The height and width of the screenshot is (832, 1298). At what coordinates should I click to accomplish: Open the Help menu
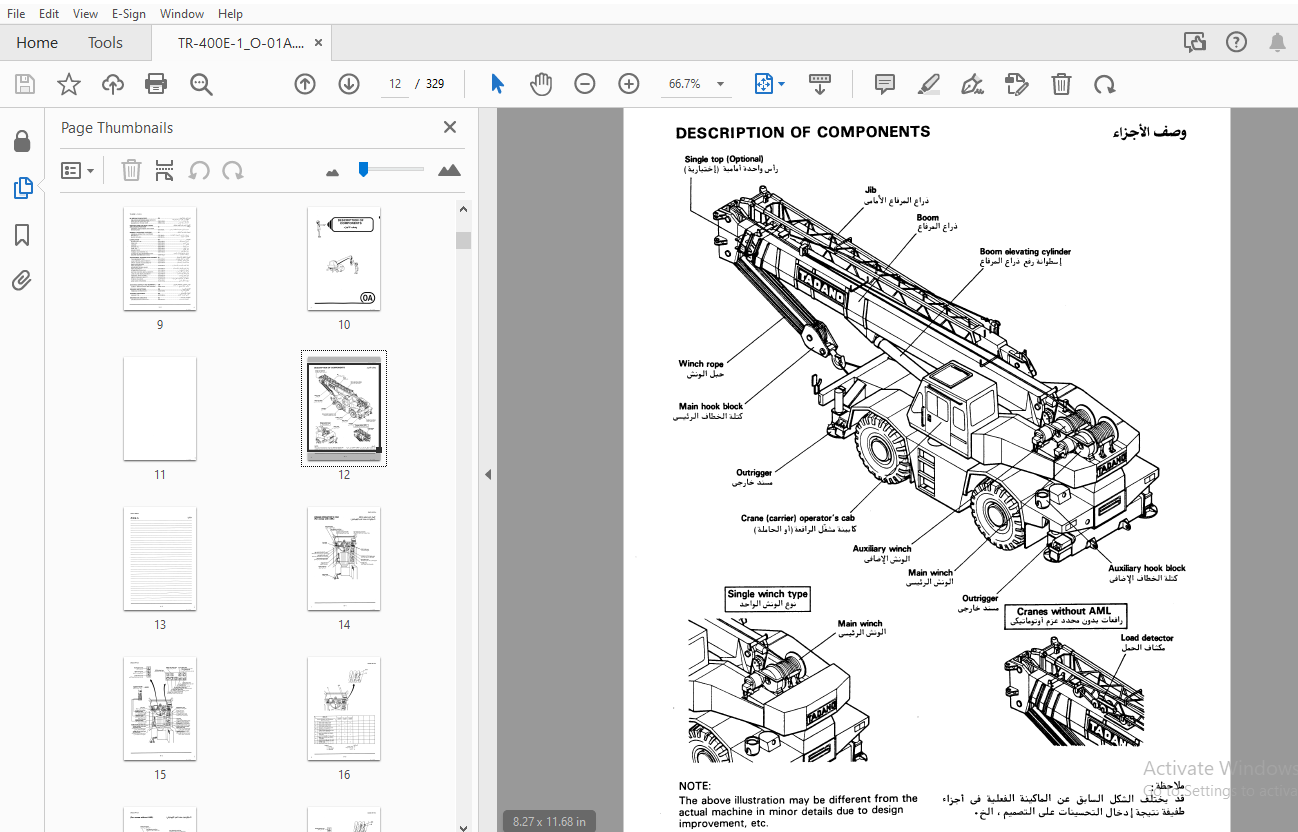(x=230, y=14)
